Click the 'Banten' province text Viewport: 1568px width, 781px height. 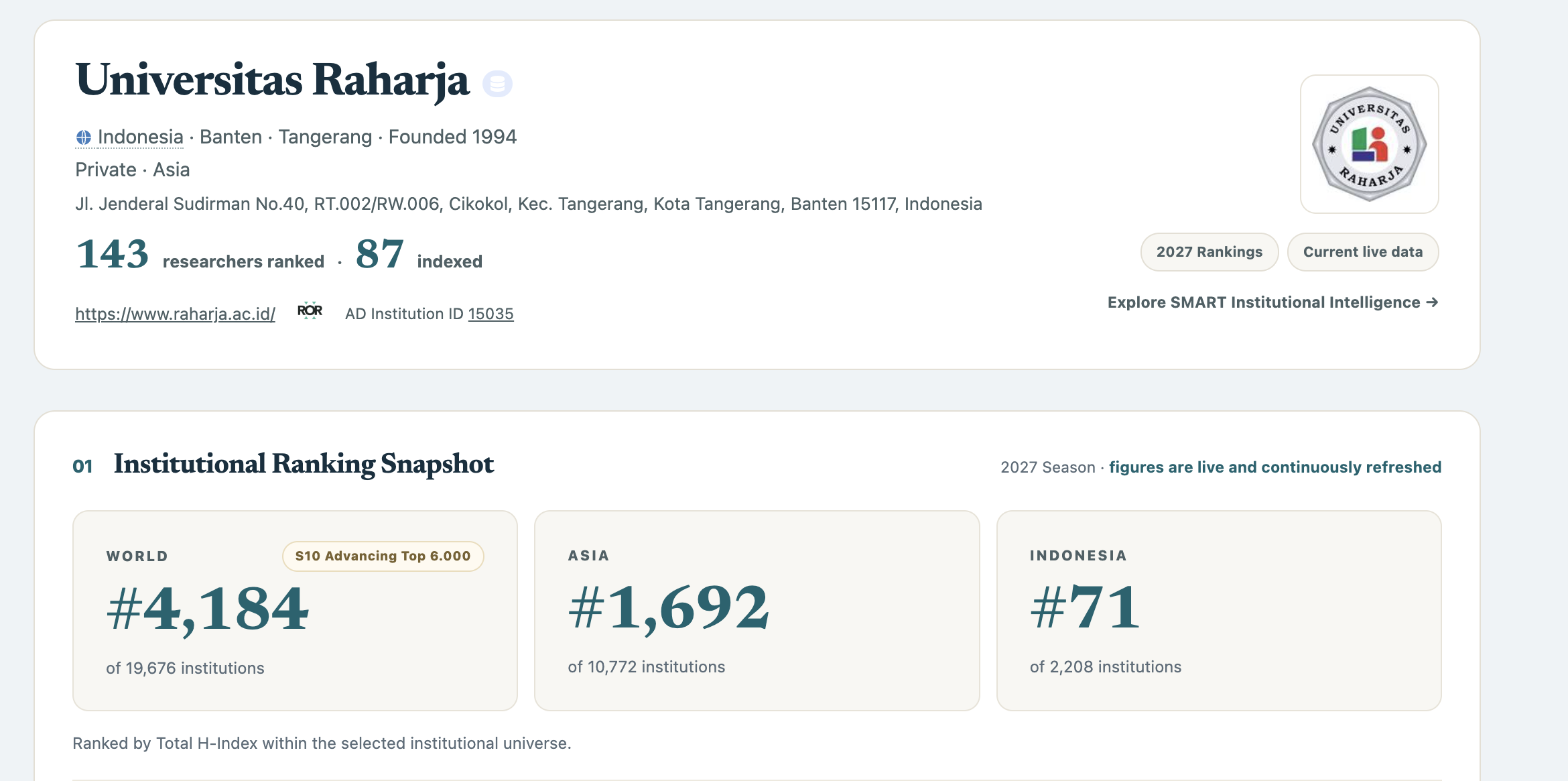[231, 137]
